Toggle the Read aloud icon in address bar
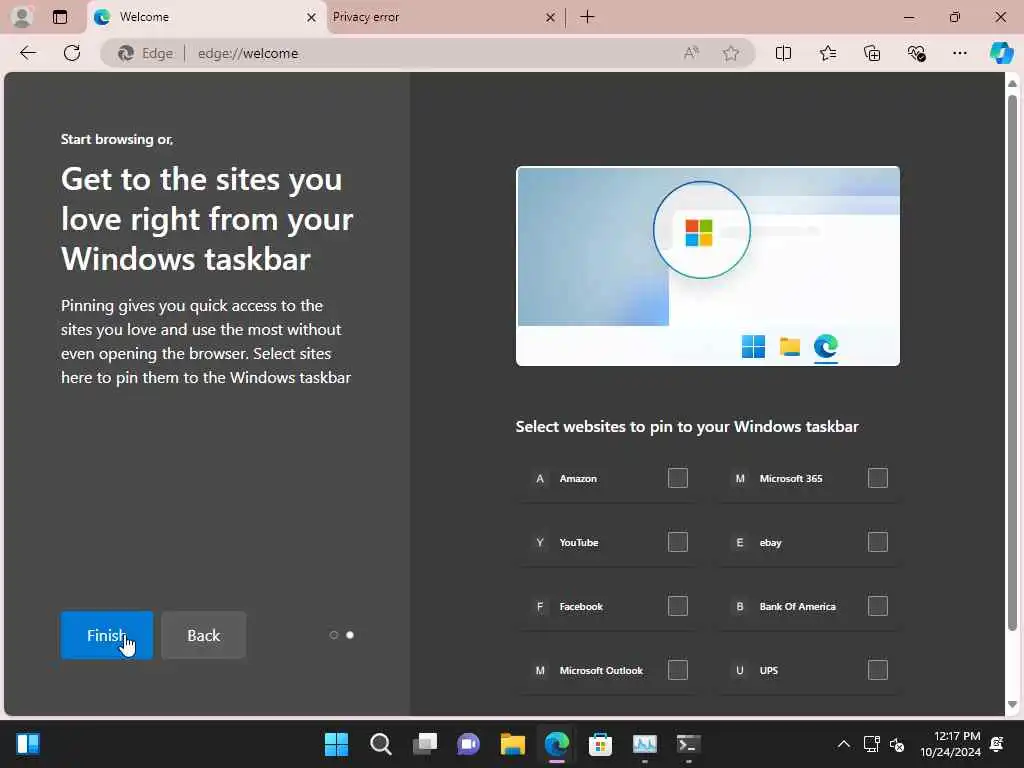The height and width of the screenshot is (768, 1024). [x=691, y=53]
